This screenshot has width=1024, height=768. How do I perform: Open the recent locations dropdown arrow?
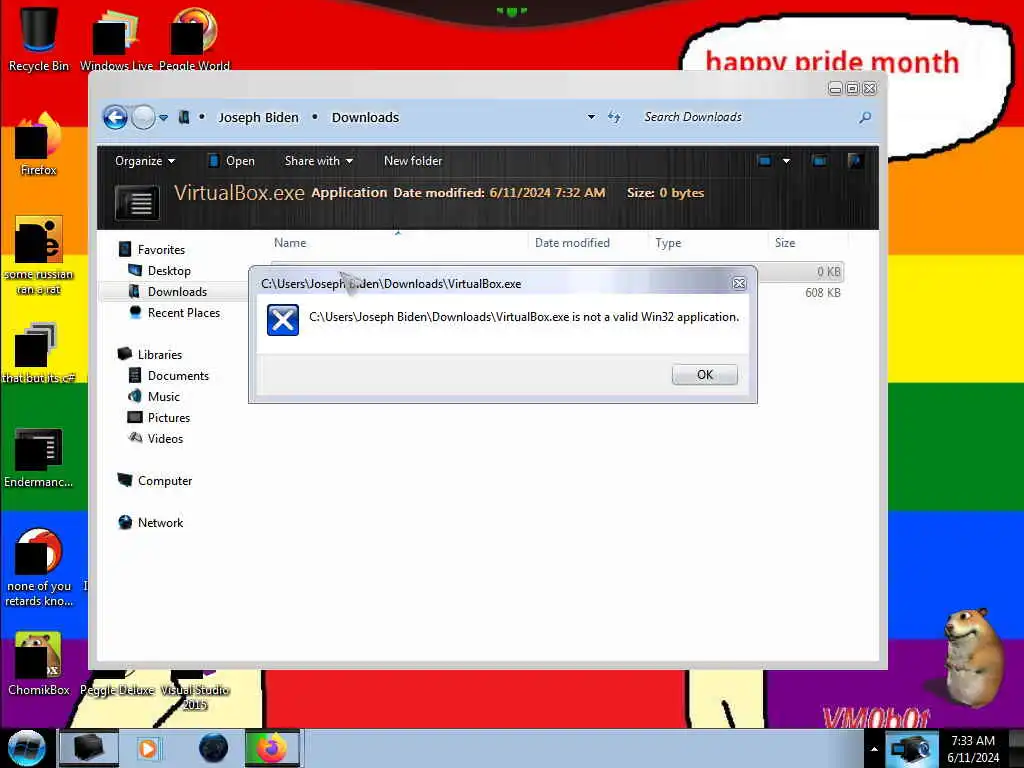(x=163, y=118)
